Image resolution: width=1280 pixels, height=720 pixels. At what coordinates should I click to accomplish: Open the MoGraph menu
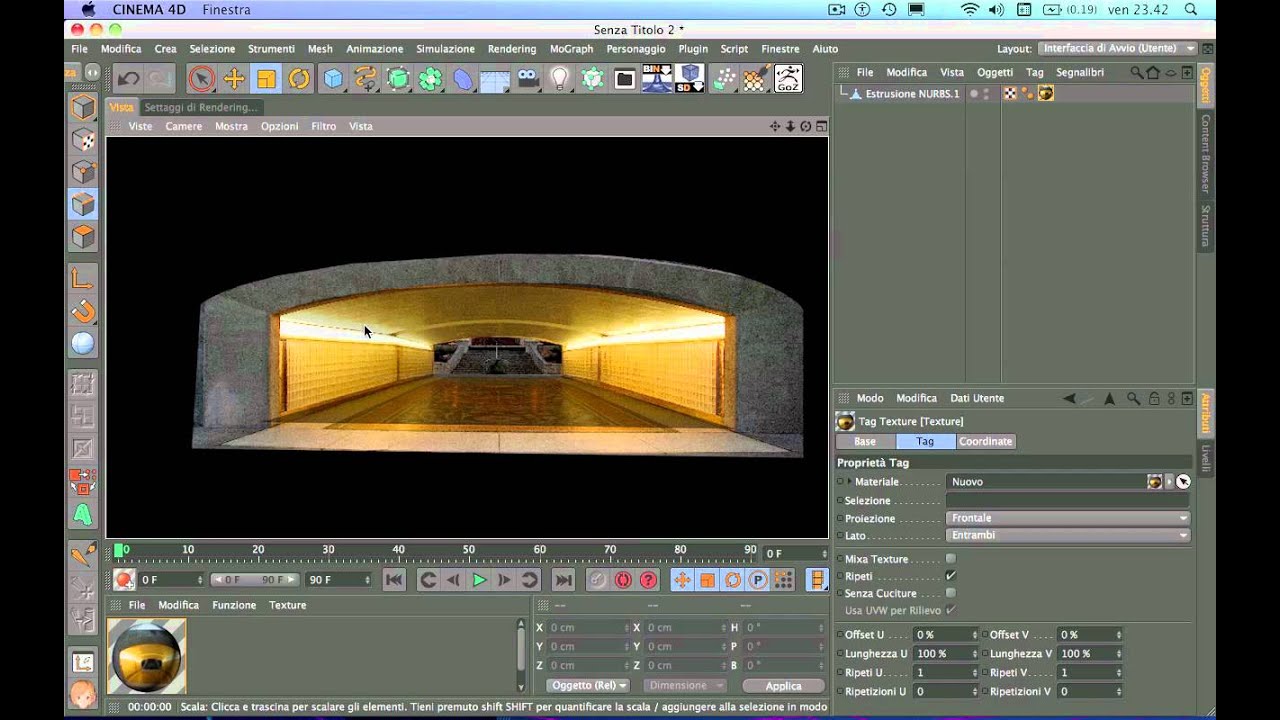coord(571,48)
